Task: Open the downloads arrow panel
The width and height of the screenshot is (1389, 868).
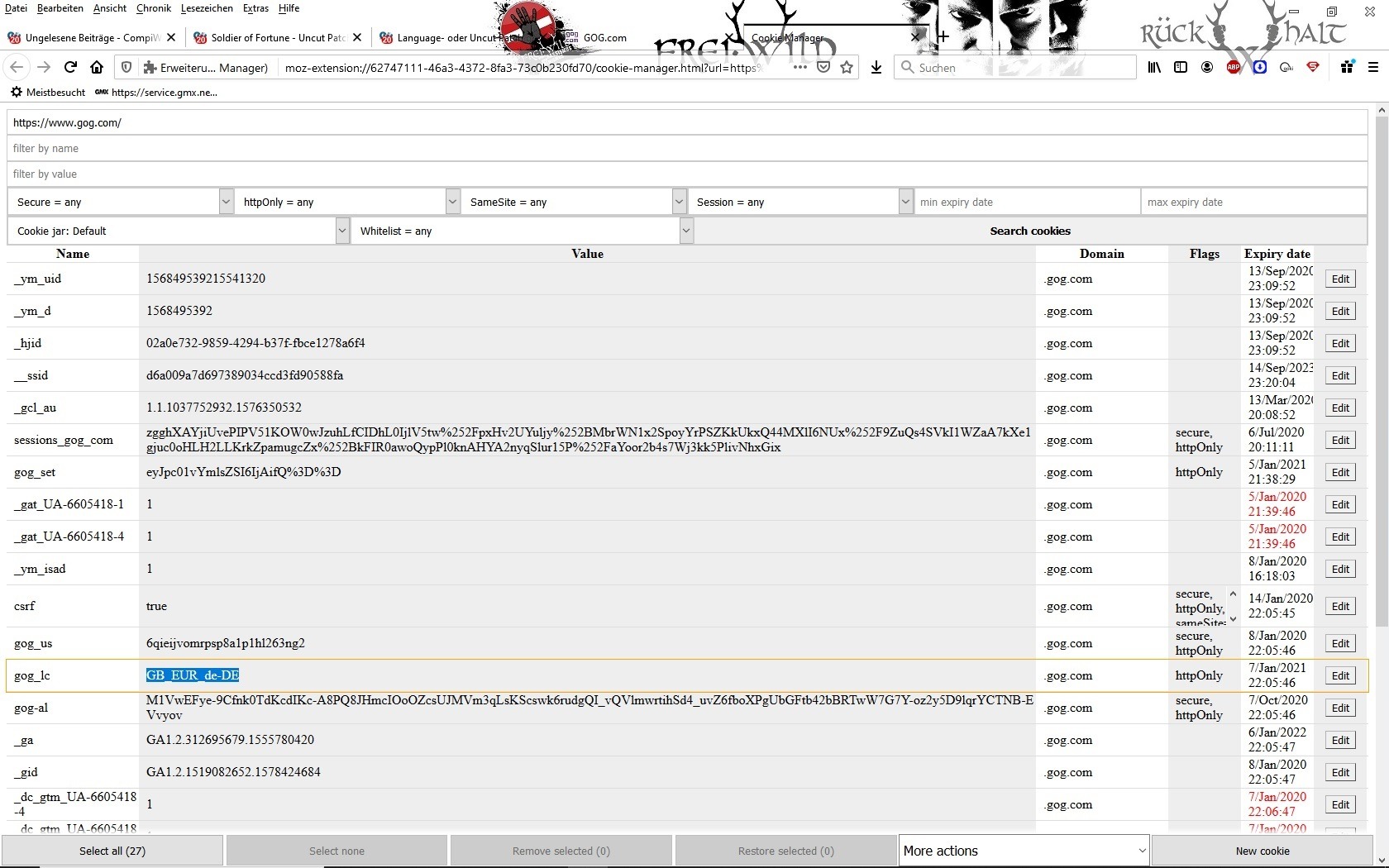Action: [x=876, y=68]
